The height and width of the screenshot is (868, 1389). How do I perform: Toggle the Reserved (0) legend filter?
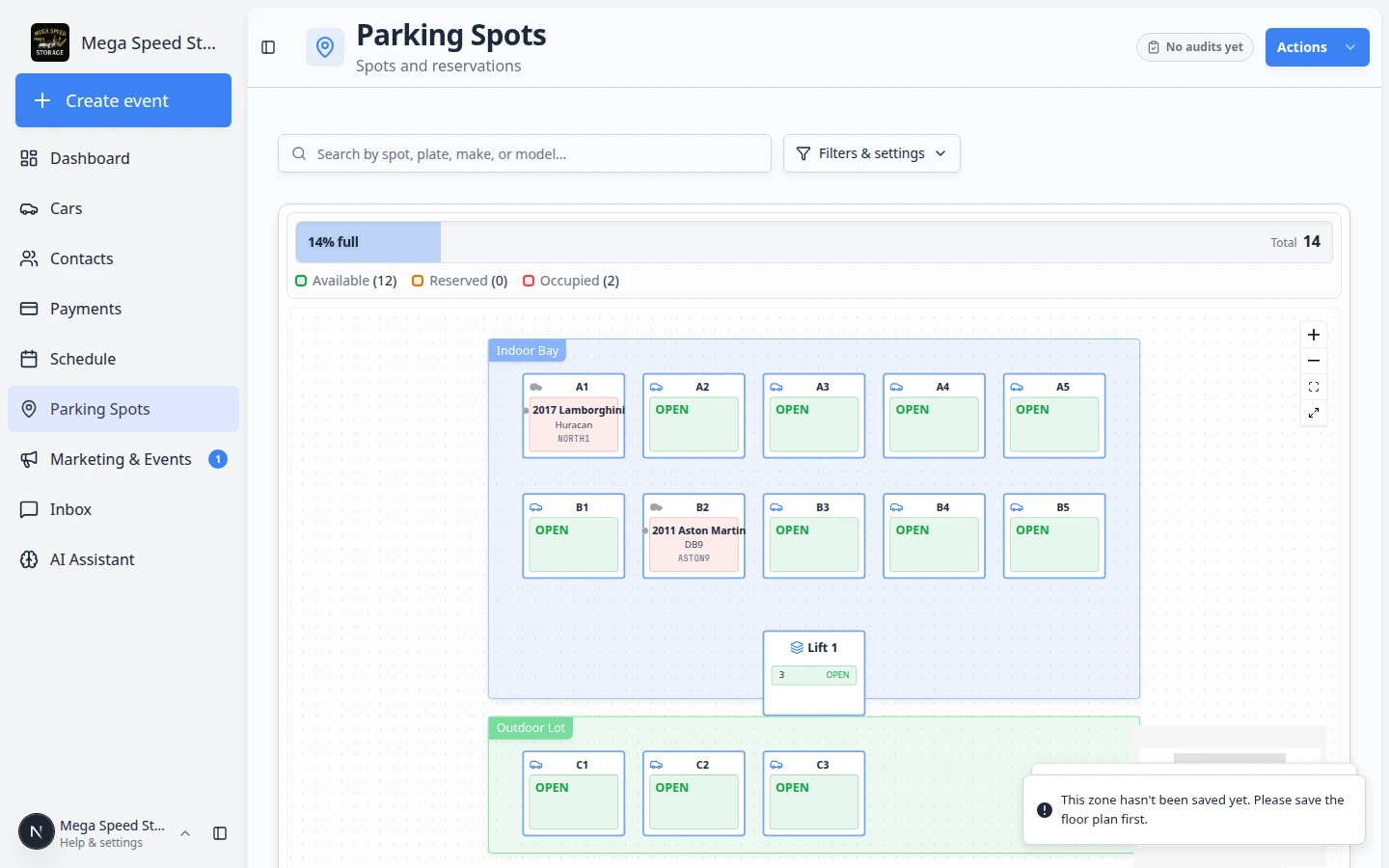click(460, 281)
